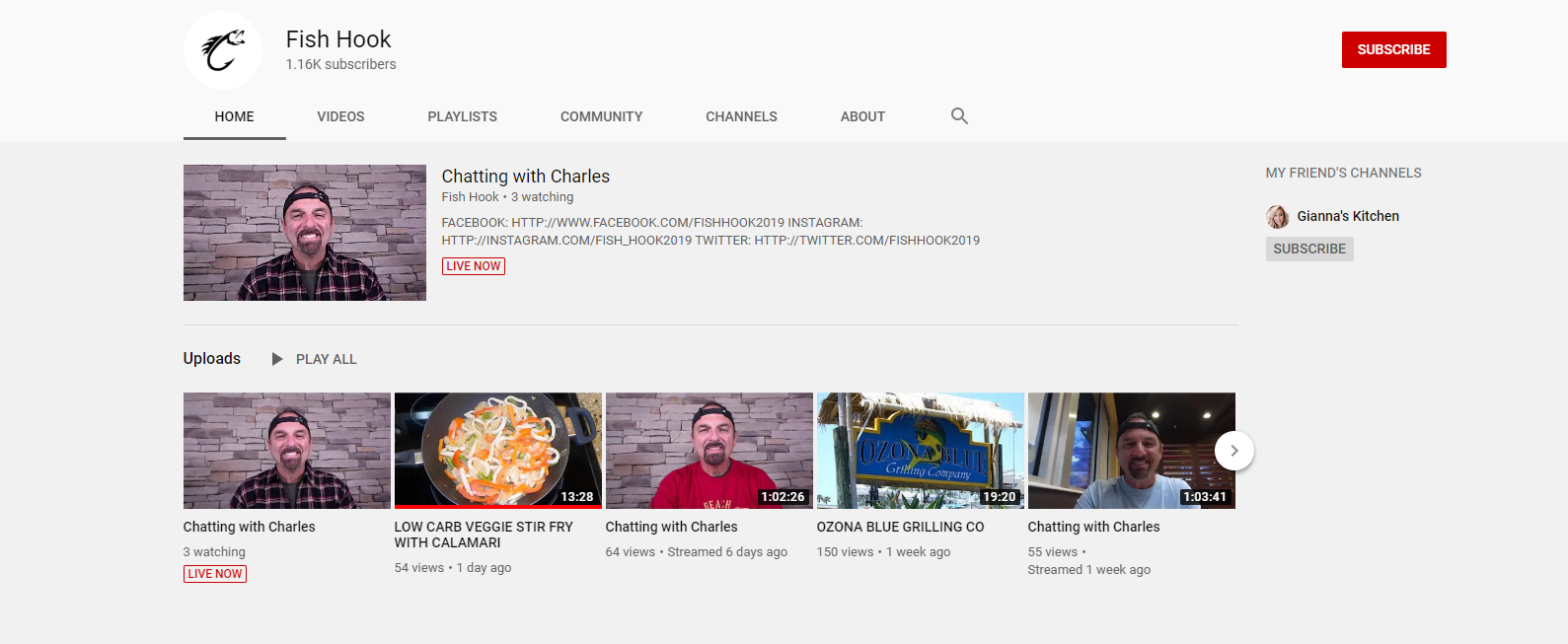Open the Gianna's Kitchen channel link

coord(1348,216)
